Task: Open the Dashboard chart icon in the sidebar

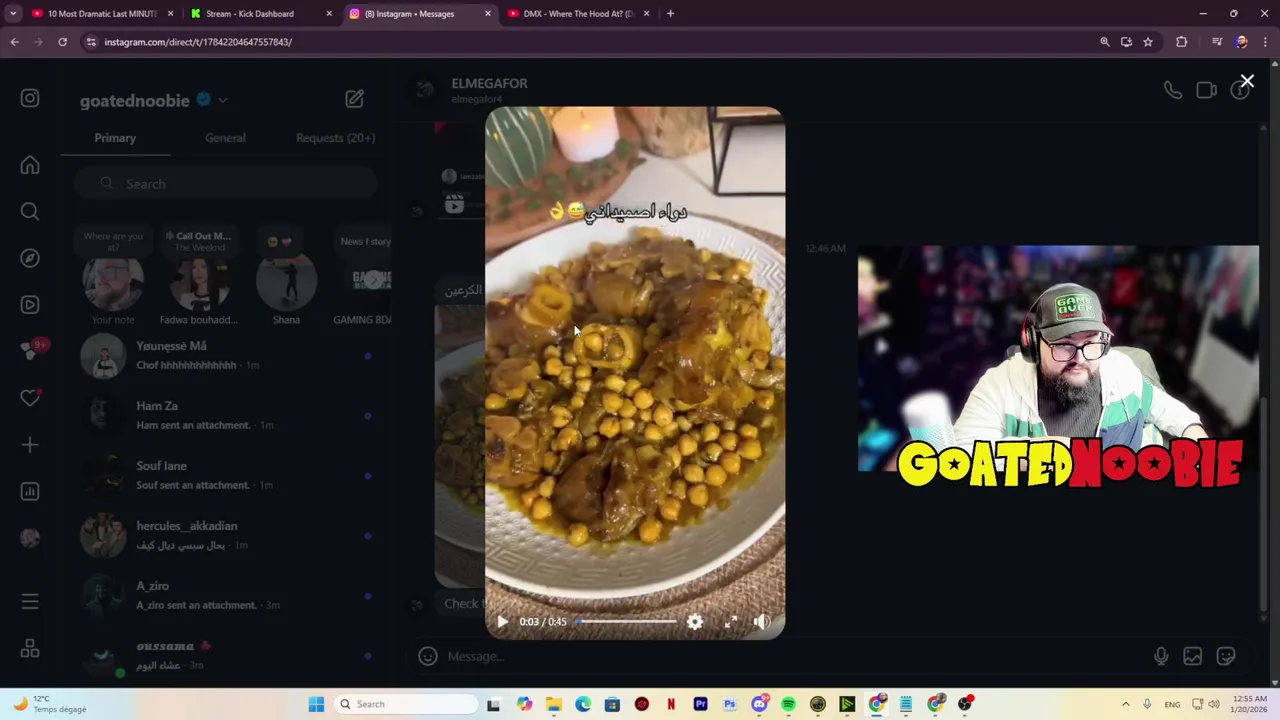Action: [x=30, y=491]
